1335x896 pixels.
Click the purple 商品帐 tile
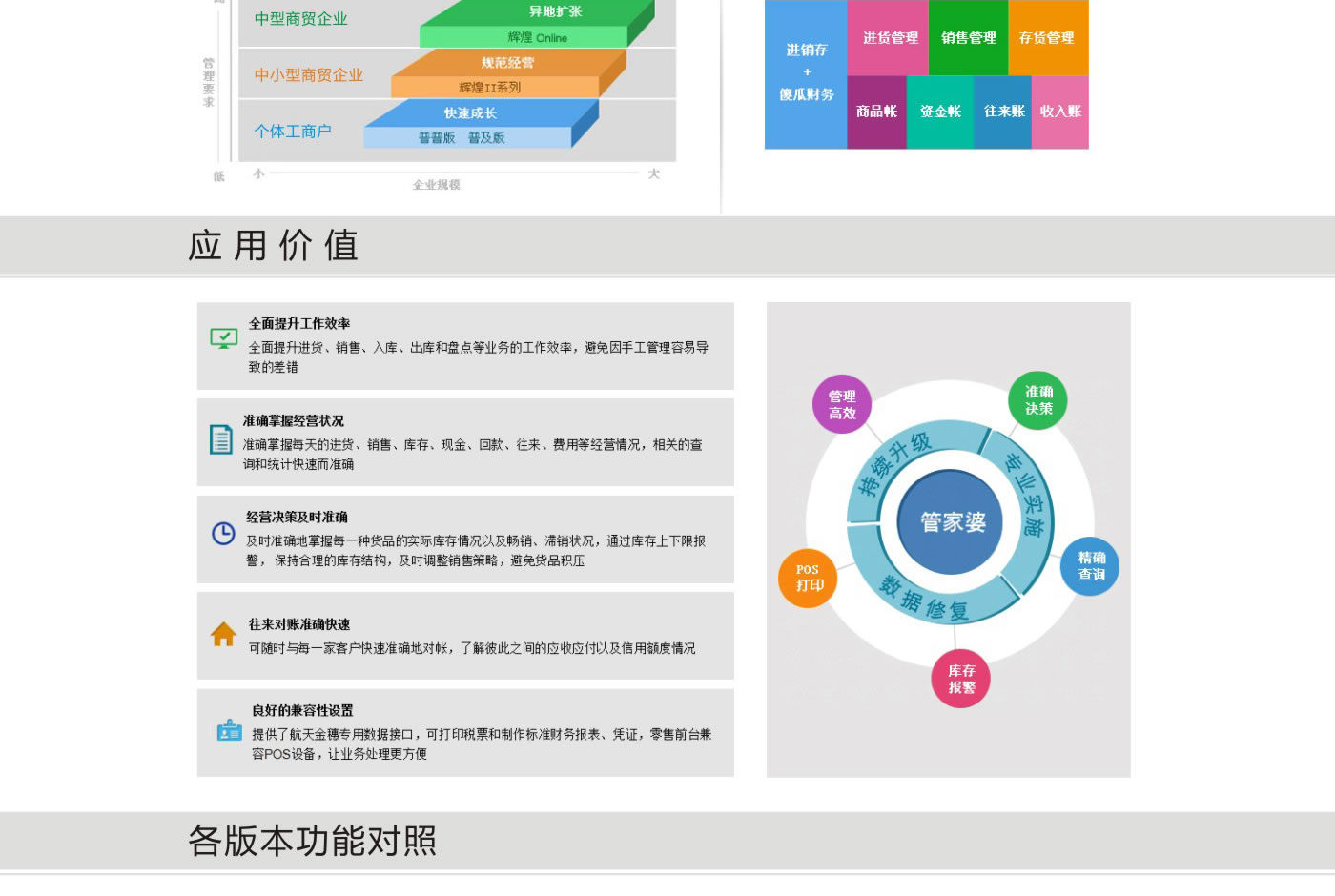(876, 112)
